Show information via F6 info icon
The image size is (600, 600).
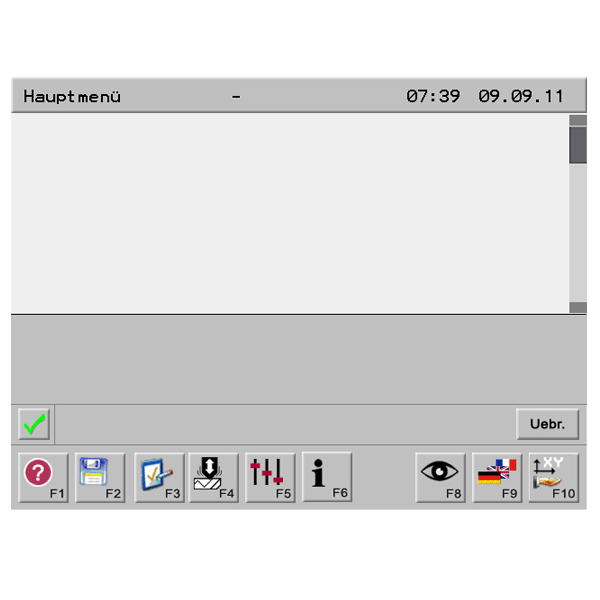coord(327,477)
